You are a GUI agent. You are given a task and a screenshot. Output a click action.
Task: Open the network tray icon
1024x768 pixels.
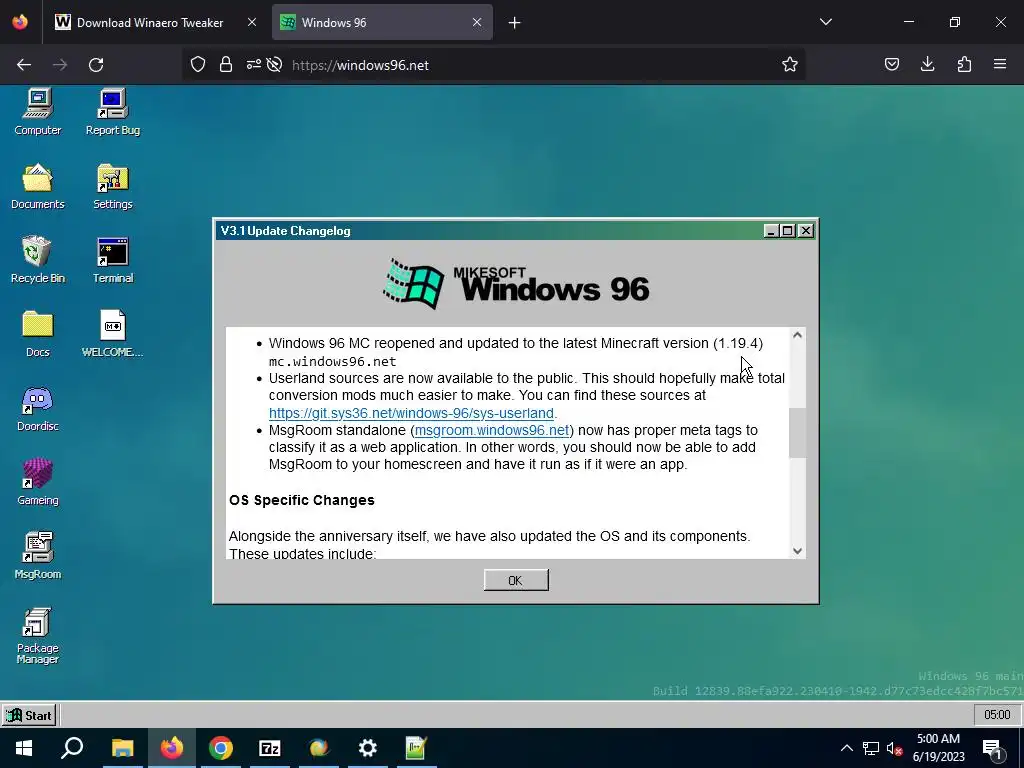[871, 748]
